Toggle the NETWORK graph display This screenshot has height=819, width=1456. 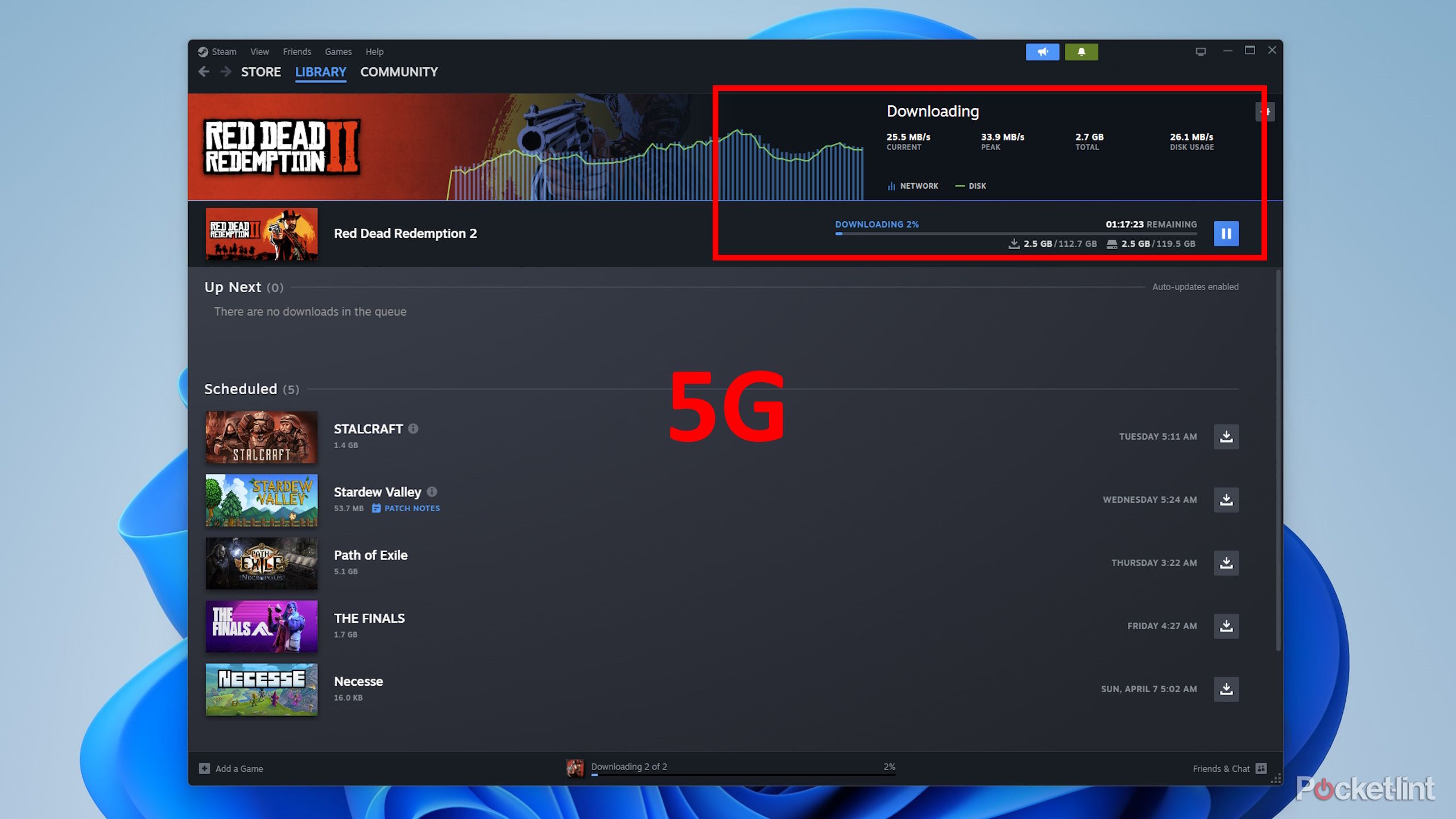tap(912, 185)
